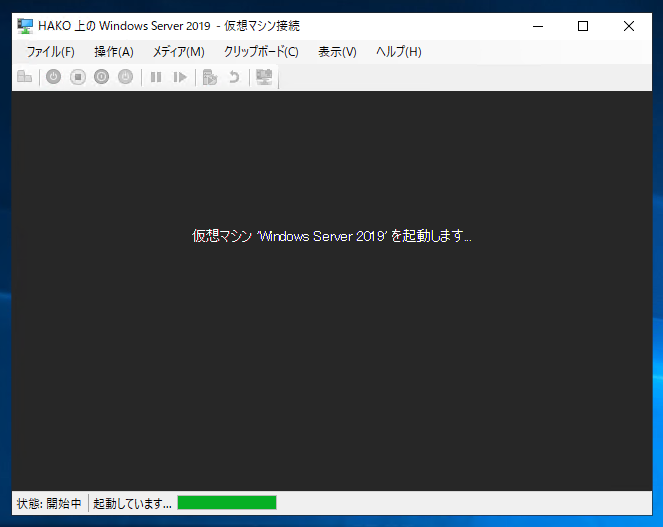Click the Shut Down toolbar icon
This screenshot has width=663, height=527.
[x=101, y=77]
